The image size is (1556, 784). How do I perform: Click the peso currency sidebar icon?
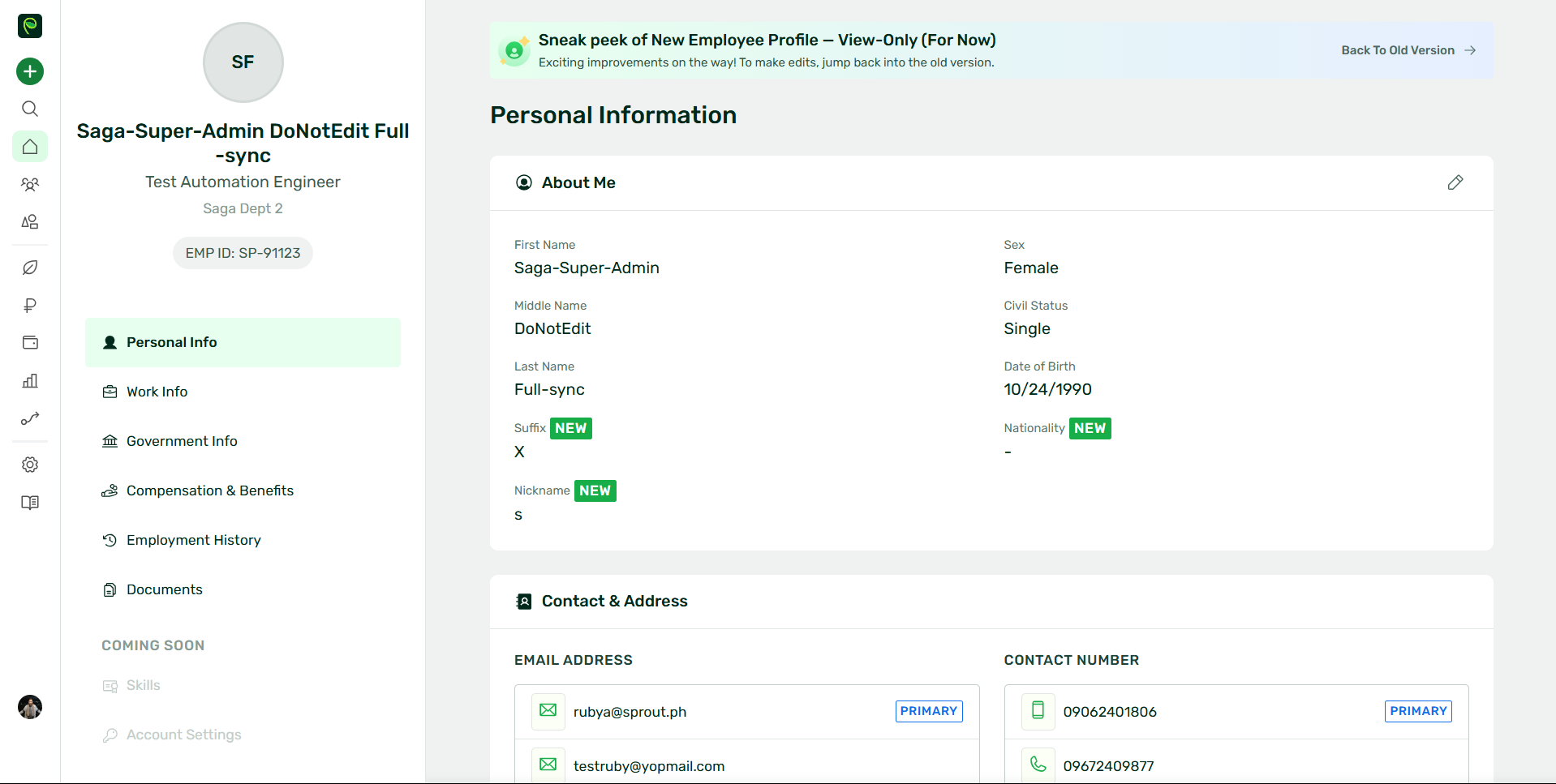click(30, 306)
